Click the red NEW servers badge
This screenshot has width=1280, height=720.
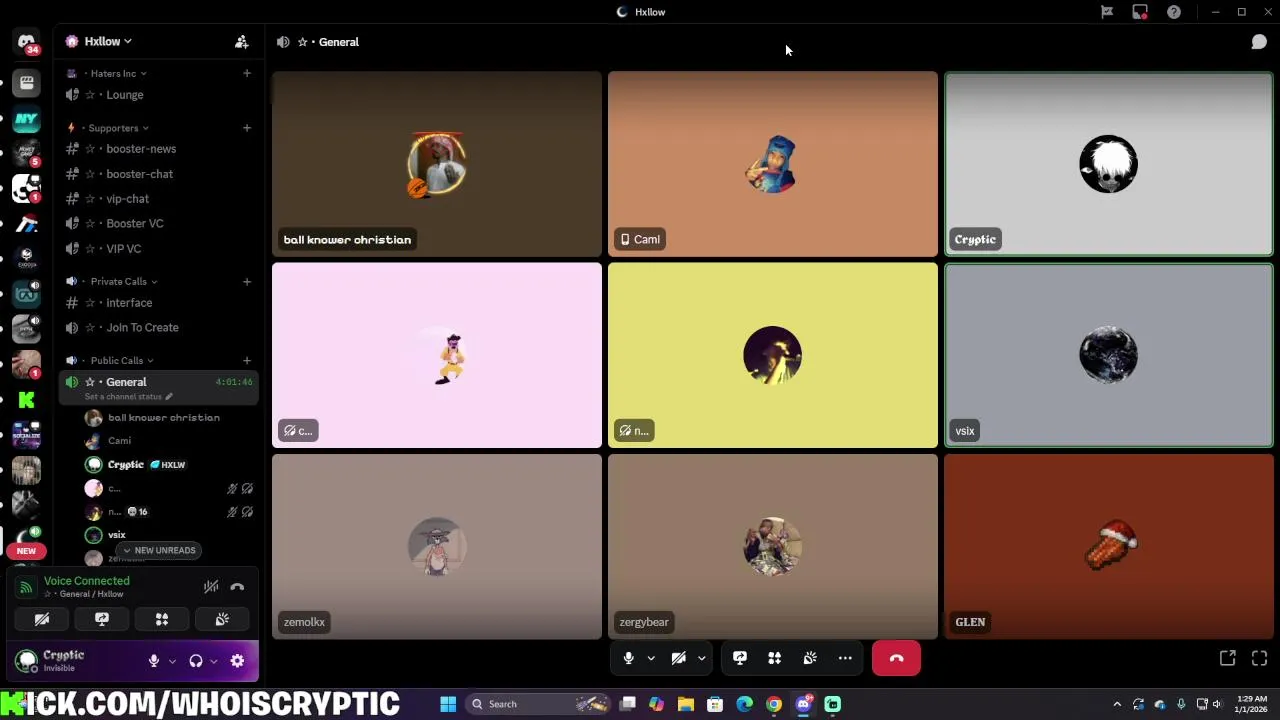(x=26, y=551)
